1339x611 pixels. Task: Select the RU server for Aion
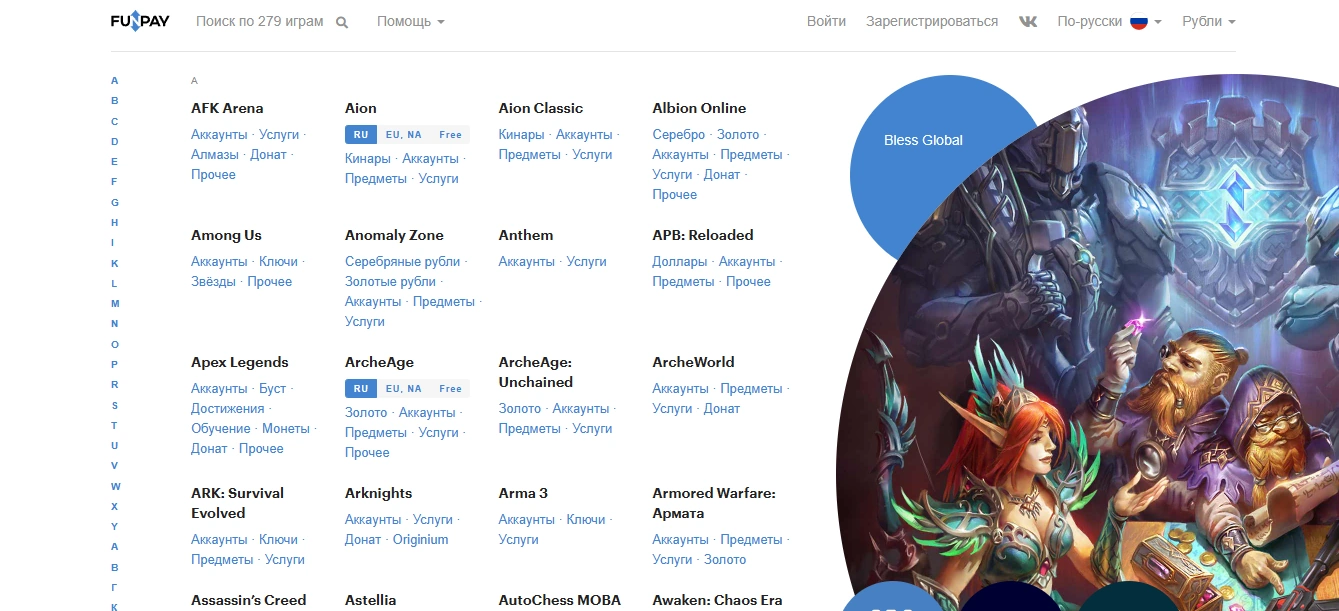[361, 134]
